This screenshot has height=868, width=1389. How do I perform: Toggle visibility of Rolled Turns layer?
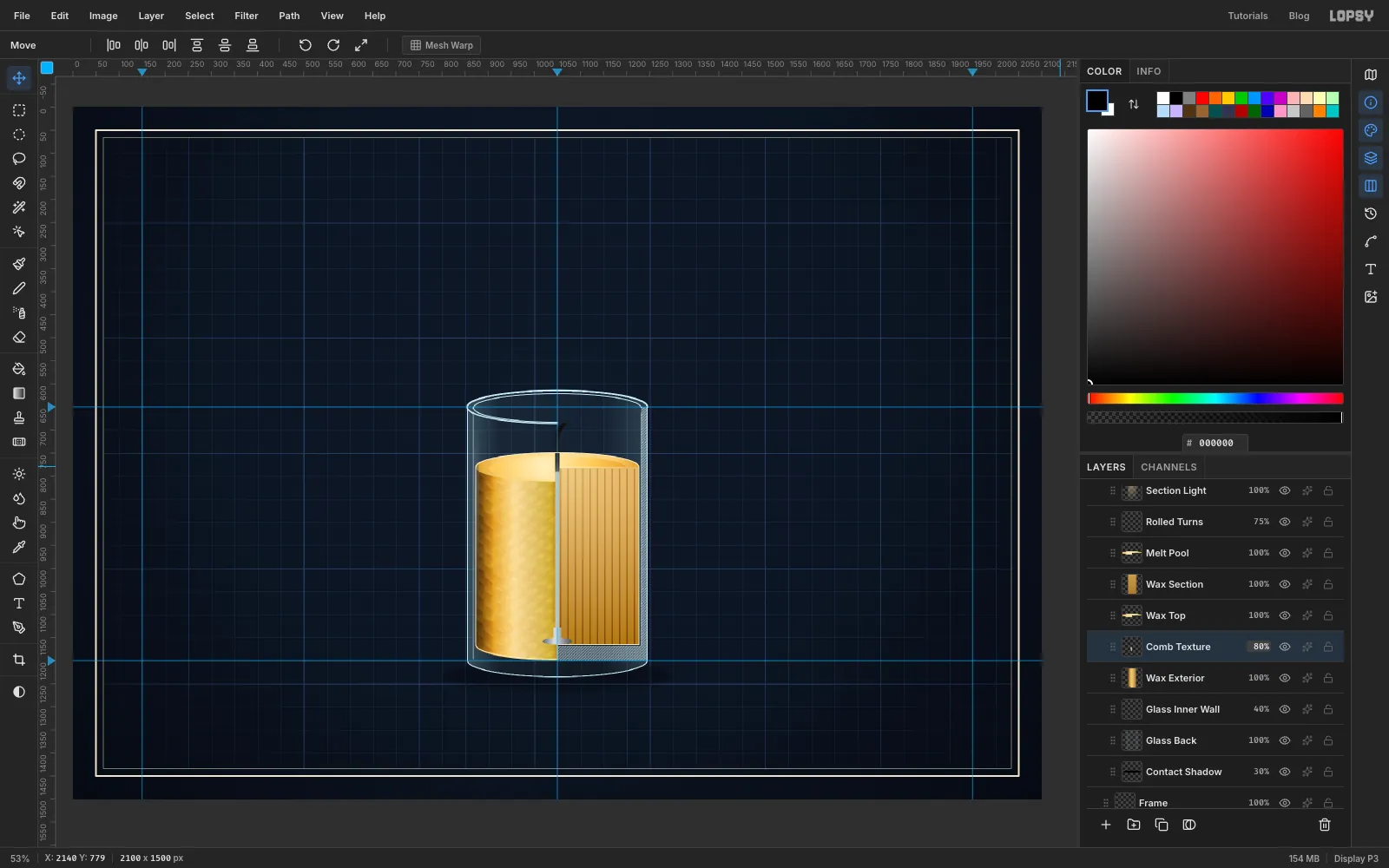(x=1285, y=522)
